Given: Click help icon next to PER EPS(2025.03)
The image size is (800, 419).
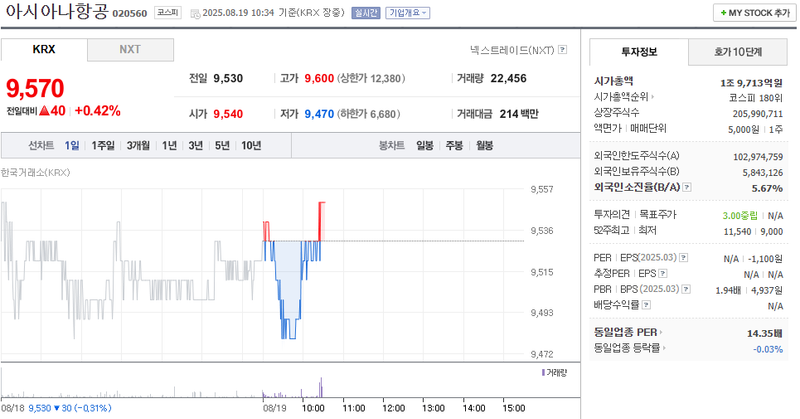Looking at the screenshot, I should tap(684, 258).
